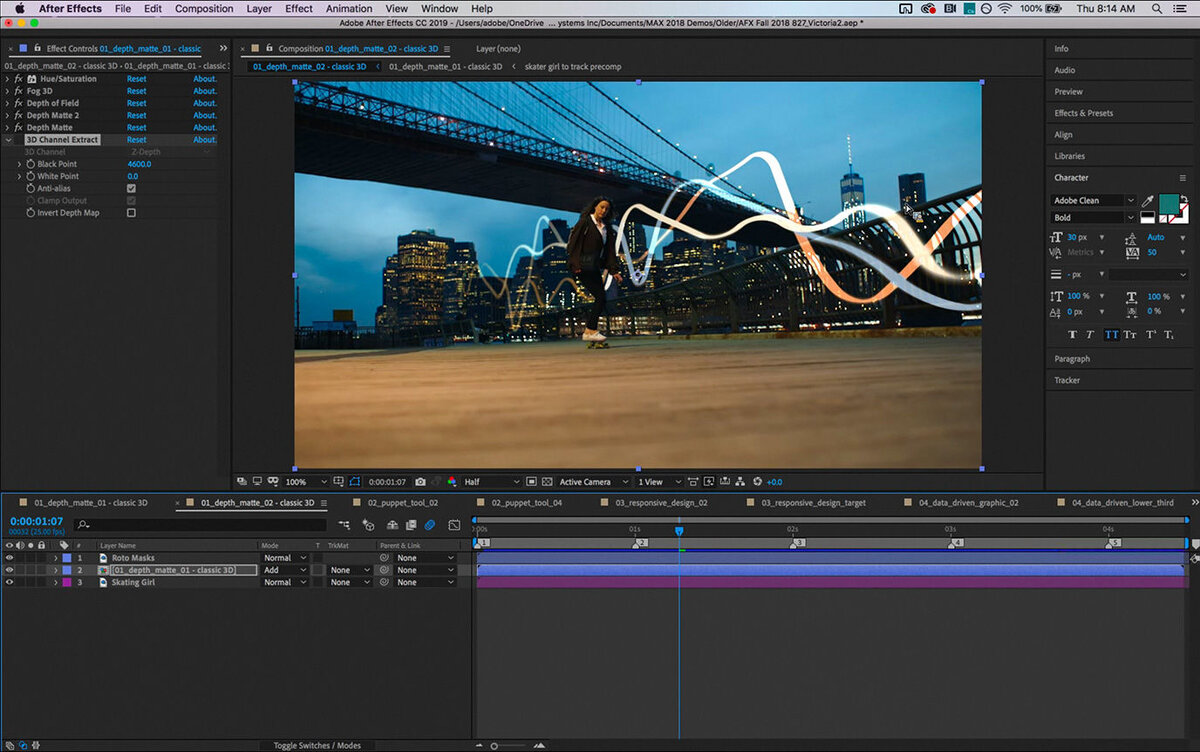Click the teal fill color swatch
Image resolution: width=1200 pixels, height=752 pixels.
tap(1168, 202)
